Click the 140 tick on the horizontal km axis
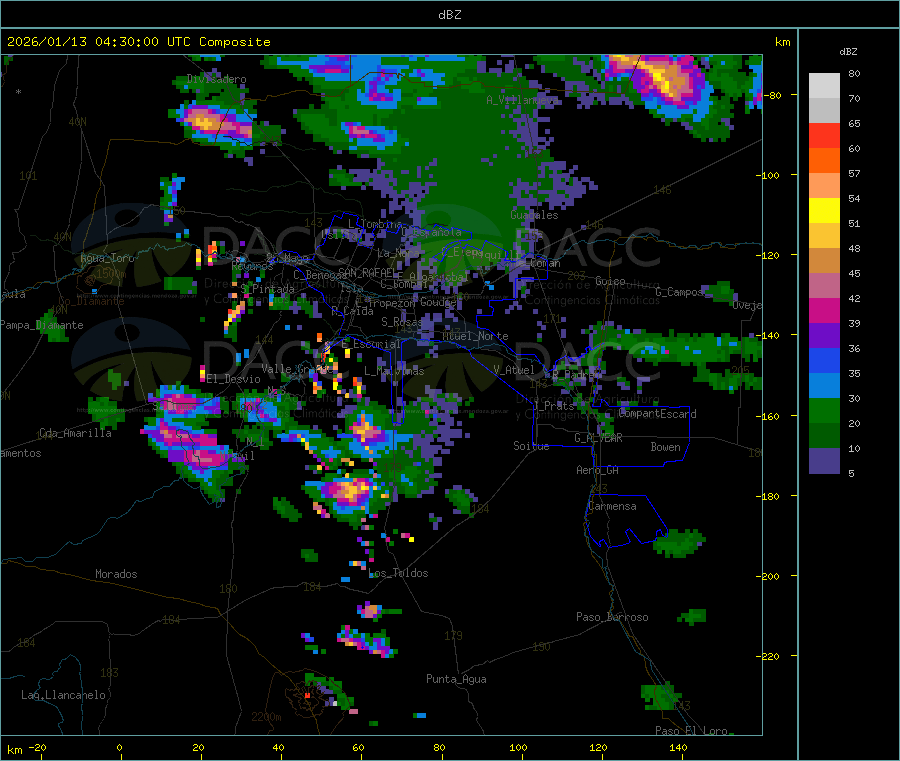 [x=678, y=747]
